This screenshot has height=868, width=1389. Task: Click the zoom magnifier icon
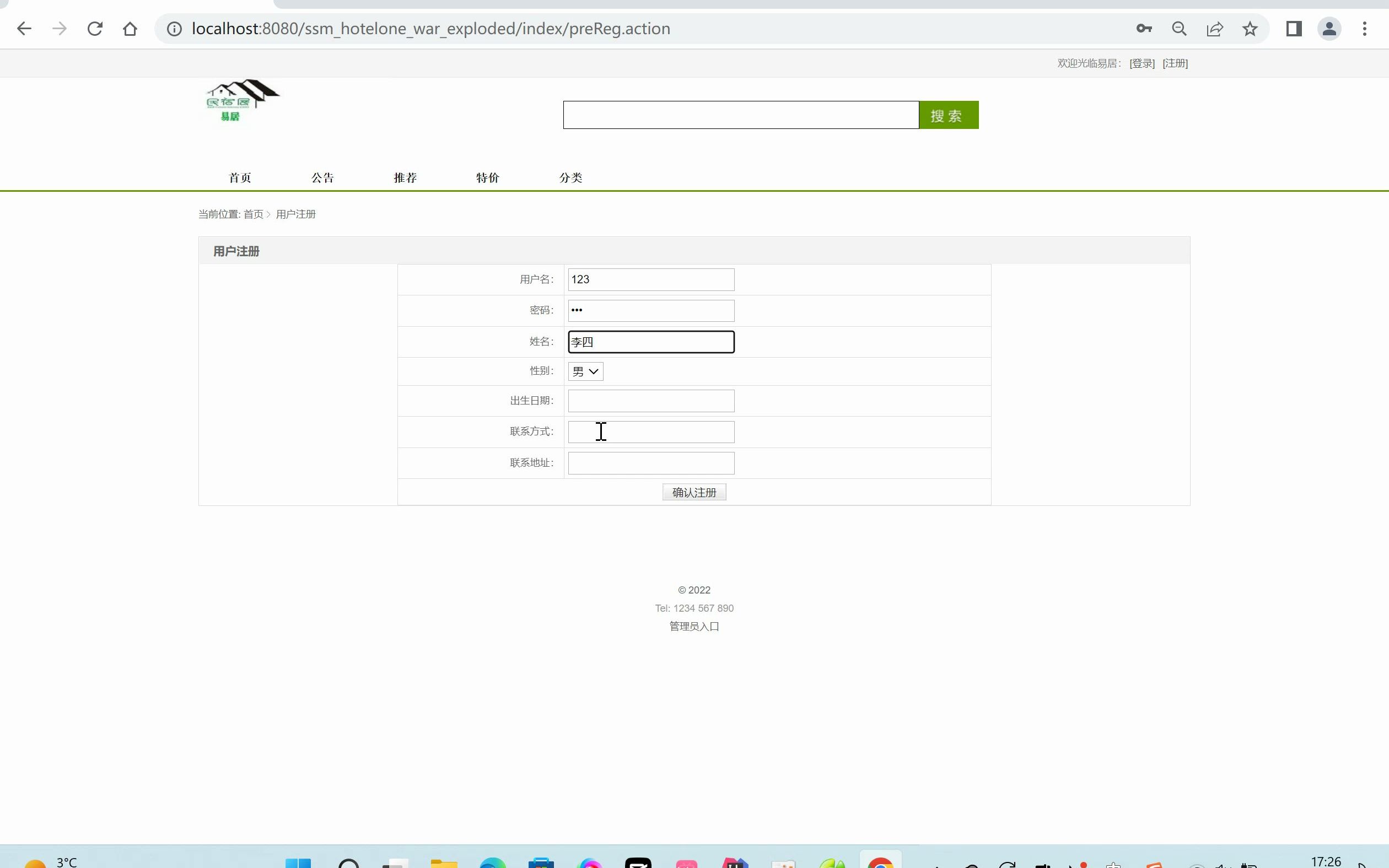pos(1180,28)
